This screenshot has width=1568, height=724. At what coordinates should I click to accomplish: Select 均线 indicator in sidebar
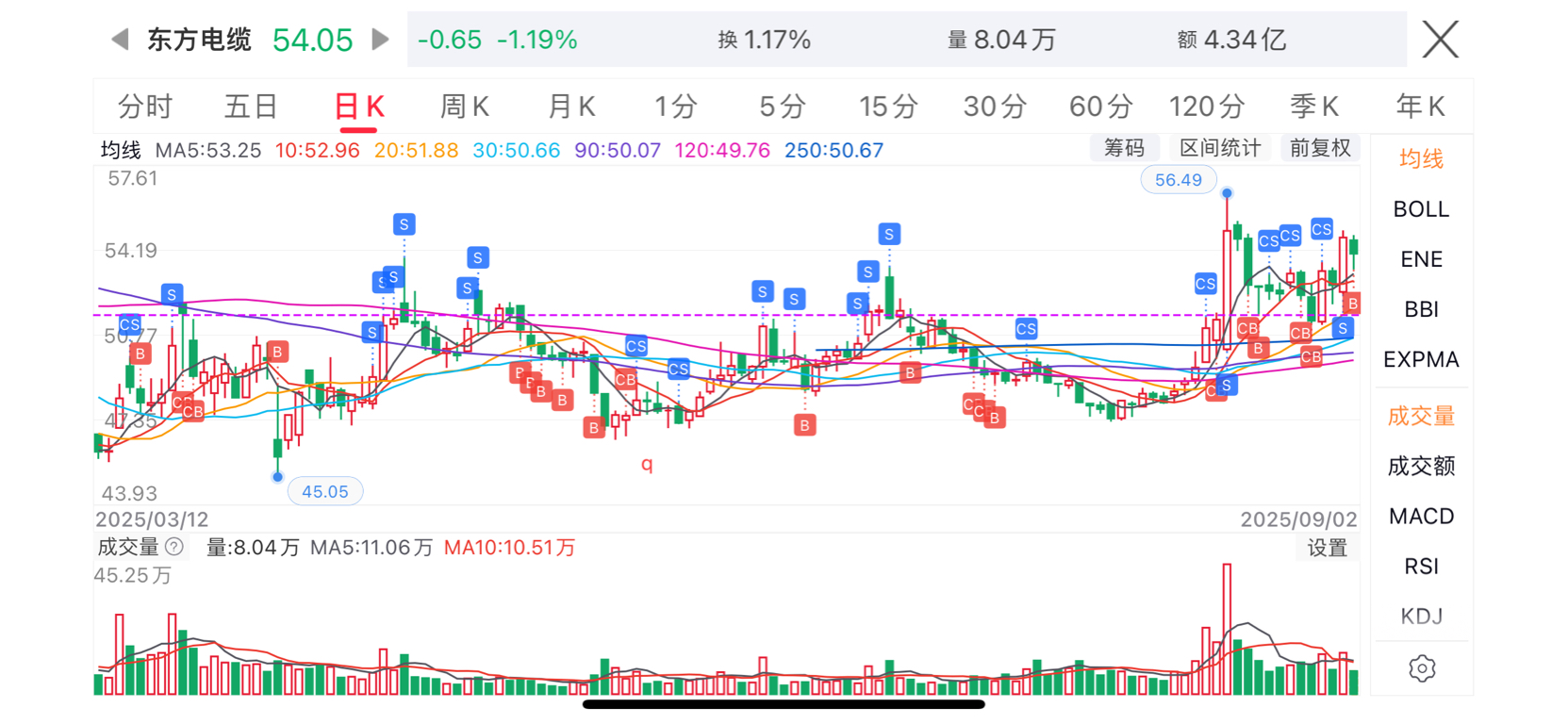point(1421,158)
